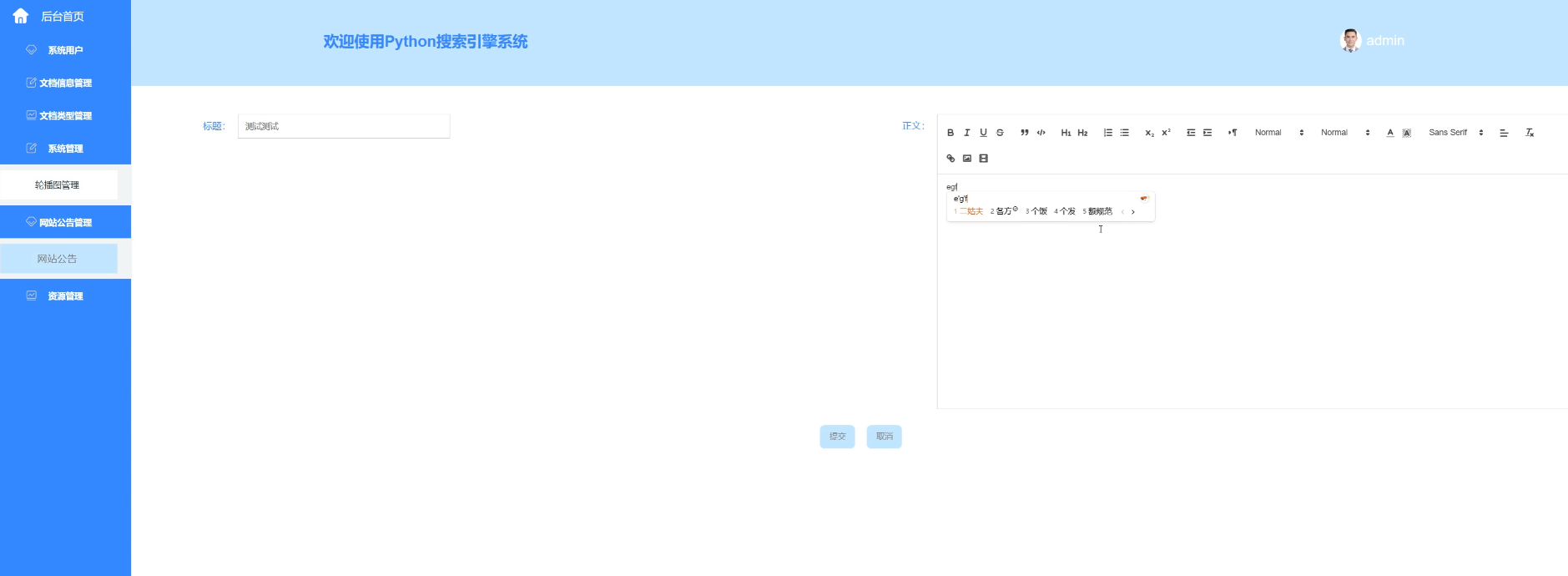
Task: Open the Sans Serif font dropdown
Action: 1456,133
